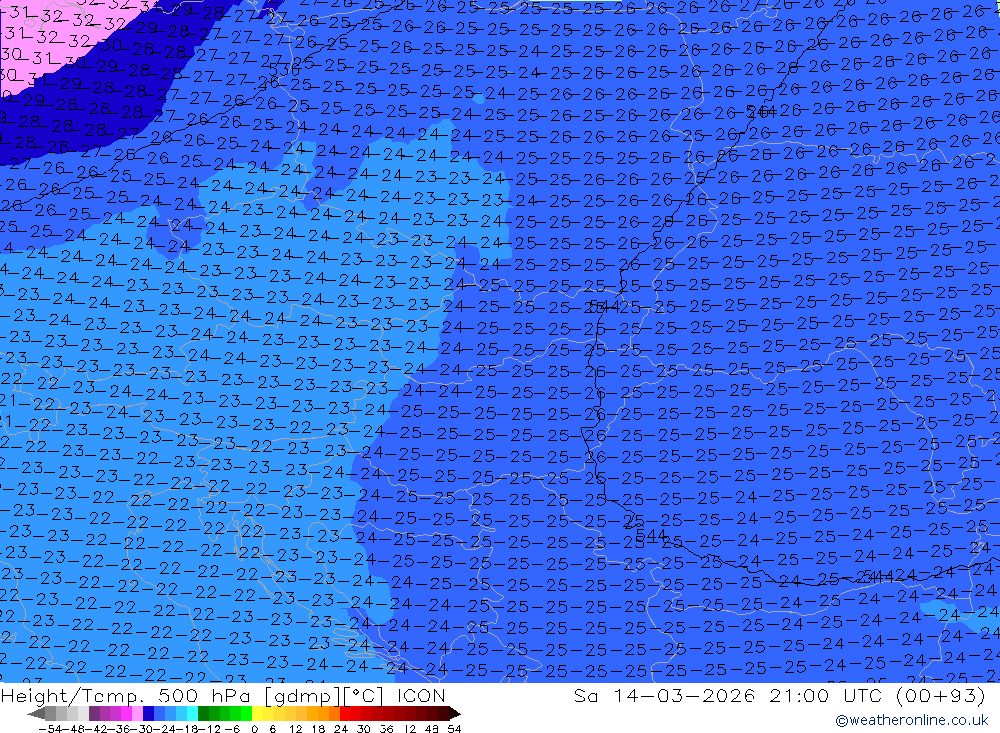Select the dark green legend swatch

203,713
